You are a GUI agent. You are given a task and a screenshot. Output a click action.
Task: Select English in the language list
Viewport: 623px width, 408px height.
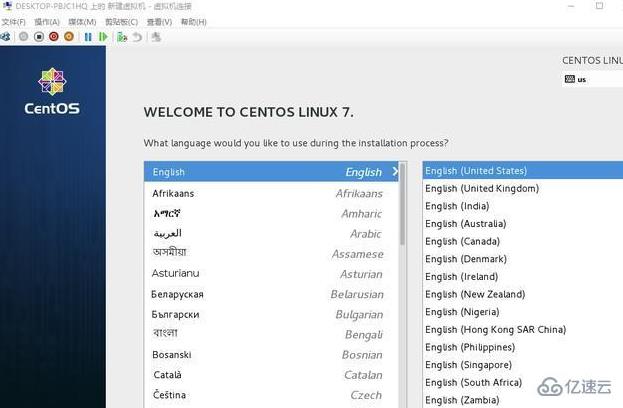click(x=271, y=172)
